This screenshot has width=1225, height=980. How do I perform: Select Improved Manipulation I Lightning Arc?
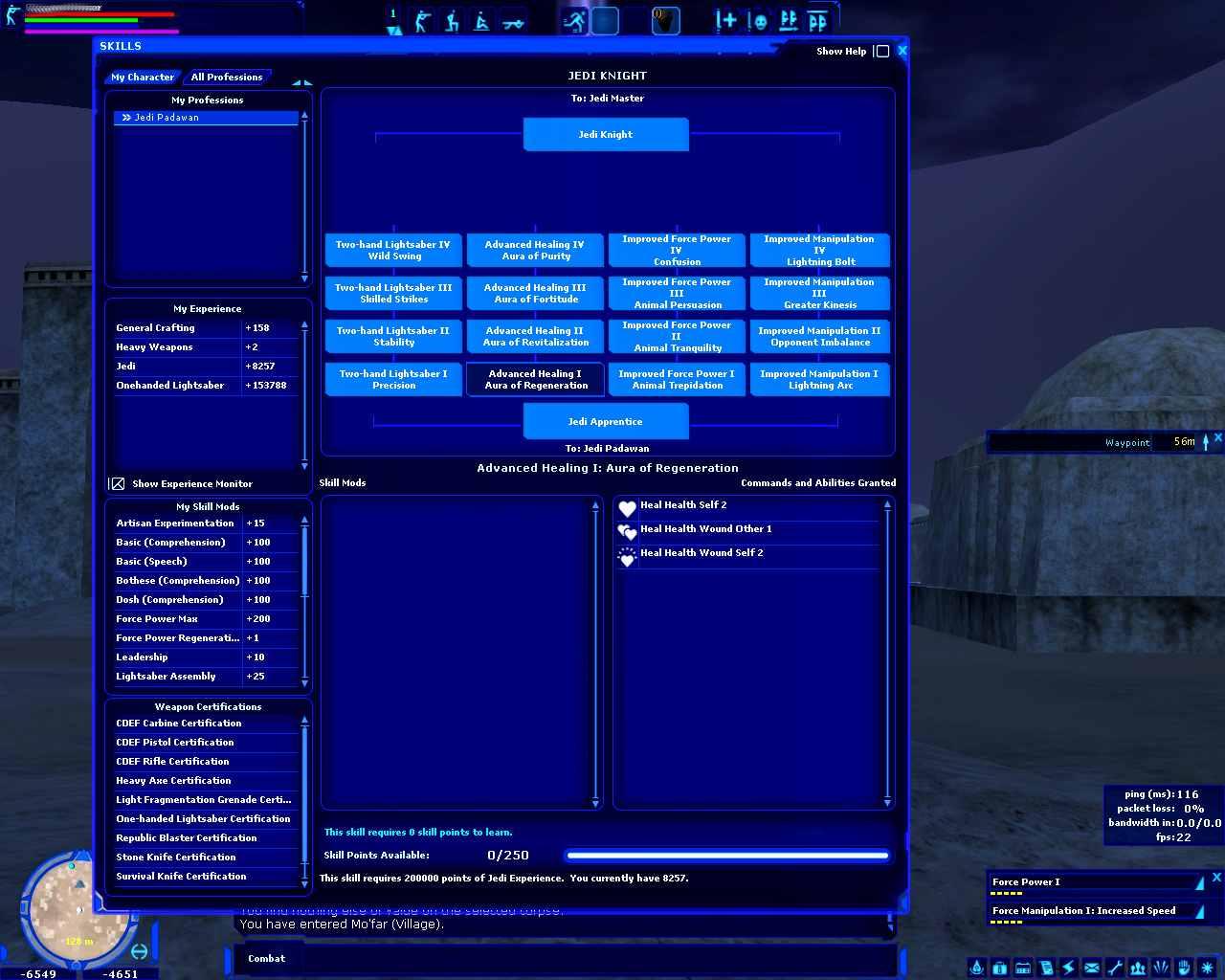(819, 380)
